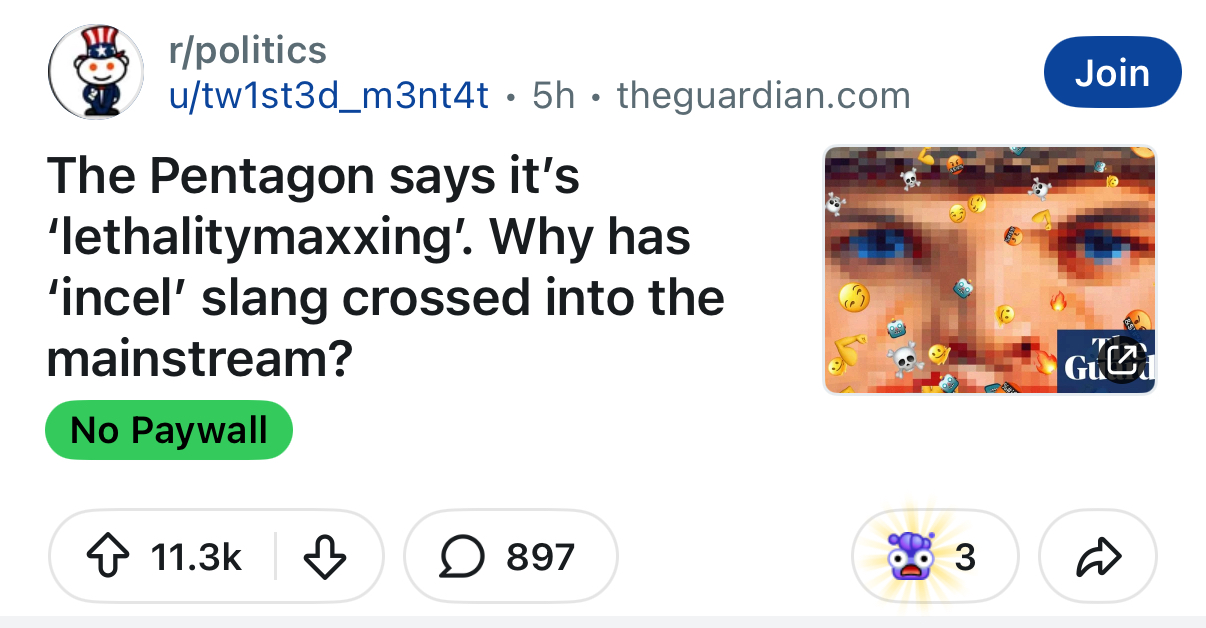Open the r/politics Uncle Sam avatar
The height and width of the screenshot is (628, 1206).
tap(96, 72)
